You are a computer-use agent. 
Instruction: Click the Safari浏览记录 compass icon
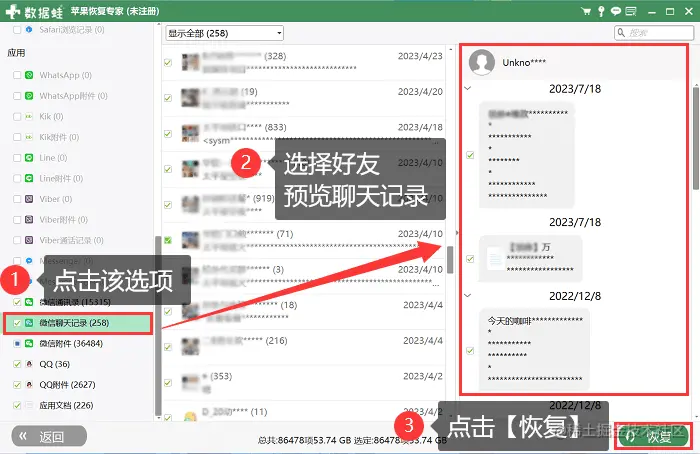tap(29, 29)
